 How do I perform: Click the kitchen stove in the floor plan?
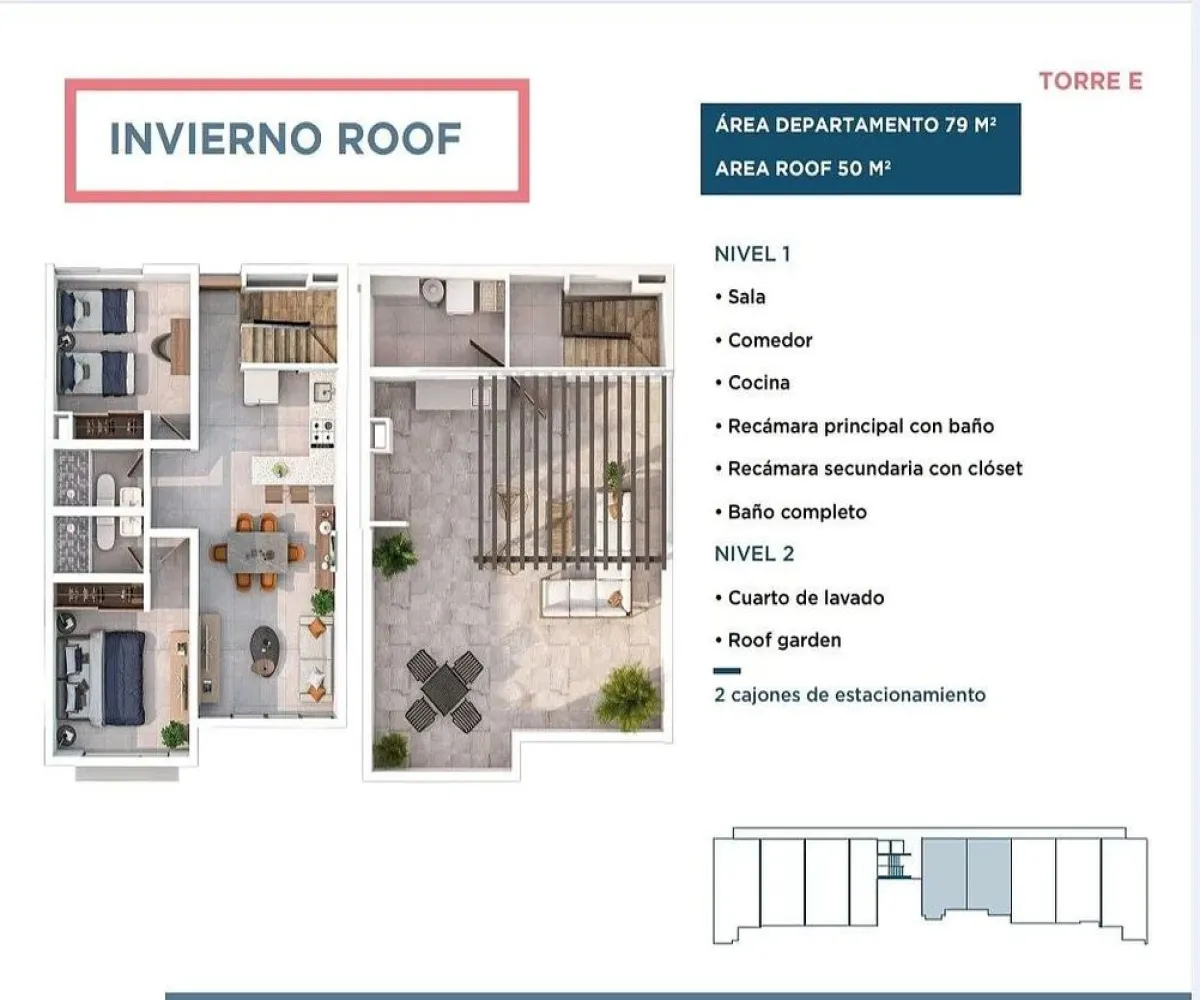(323, 432)
